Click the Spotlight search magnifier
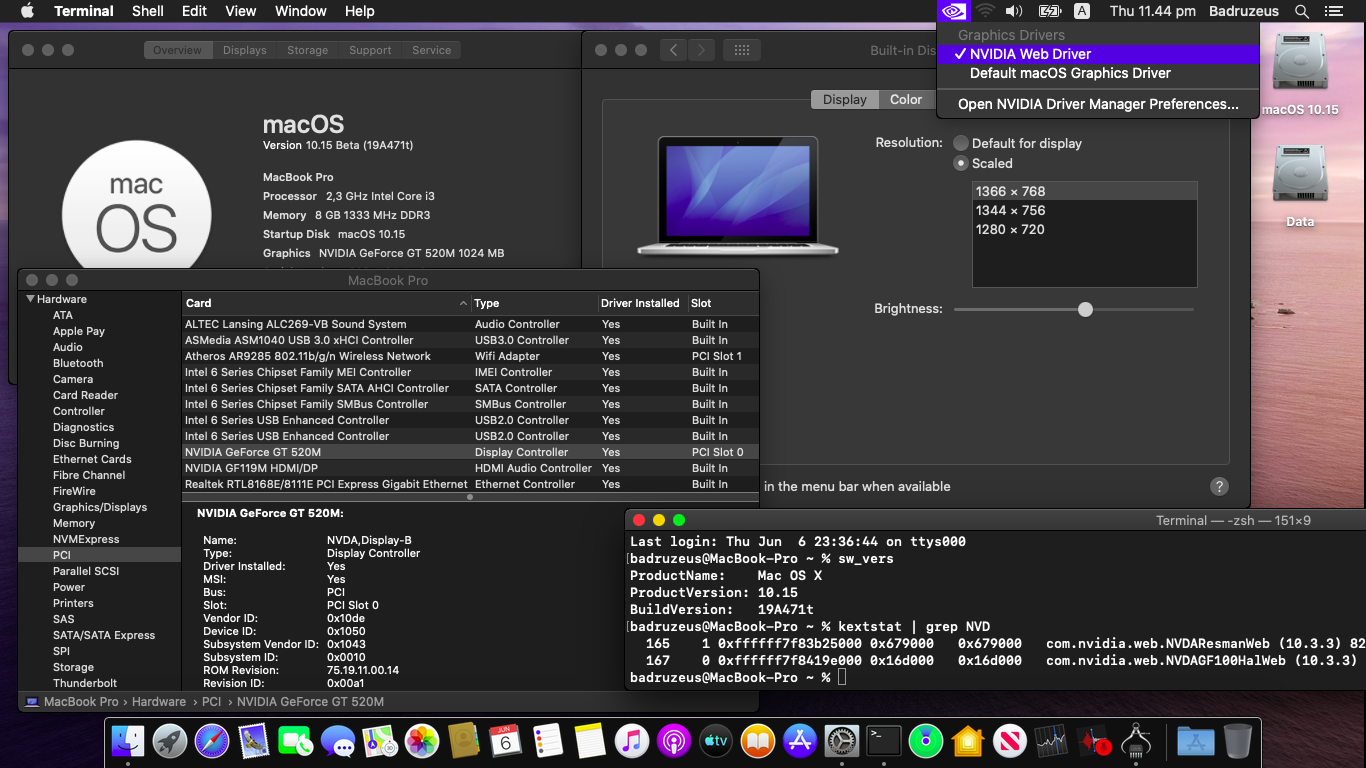The height and width of the screenshot is (768, 1366). [x=1301, y=11]
